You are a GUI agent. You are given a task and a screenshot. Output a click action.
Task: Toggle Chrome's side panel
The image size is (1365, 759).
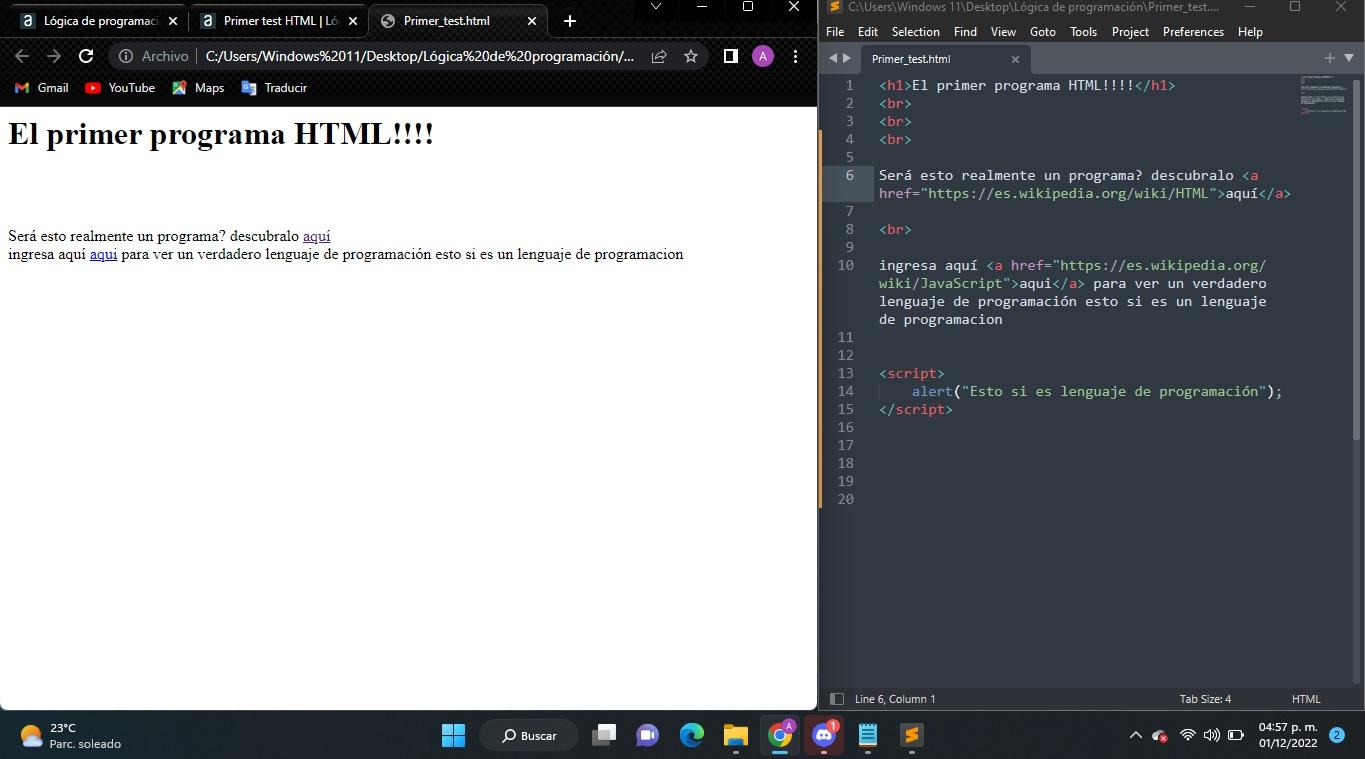click(731, 56)
